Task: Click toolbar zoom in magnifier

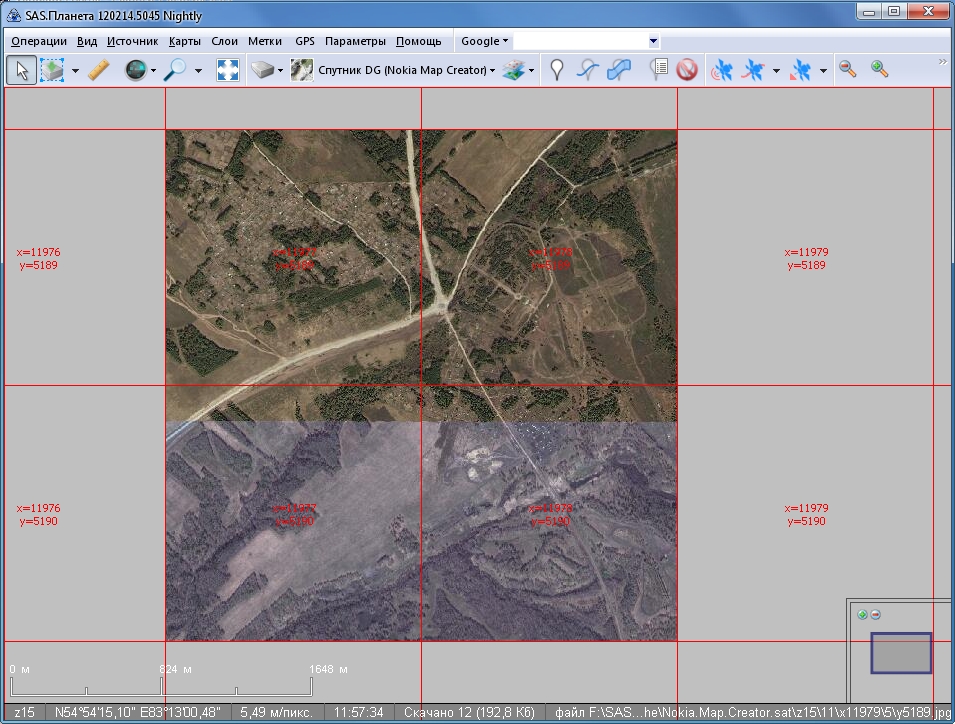Action: click(879, 69)
